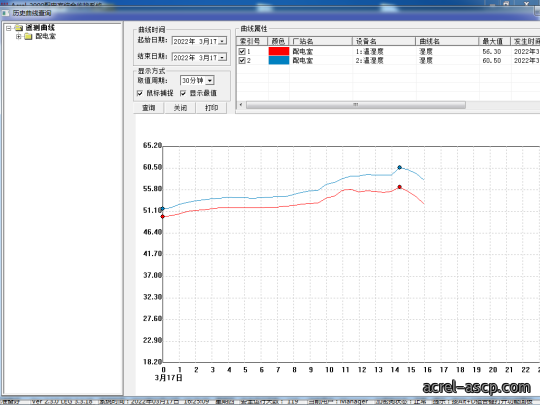The width and height of the screenshot is (541, 406).
Task: Select the 遥测曲线 folder icon
Action: [x=19, y=28]
